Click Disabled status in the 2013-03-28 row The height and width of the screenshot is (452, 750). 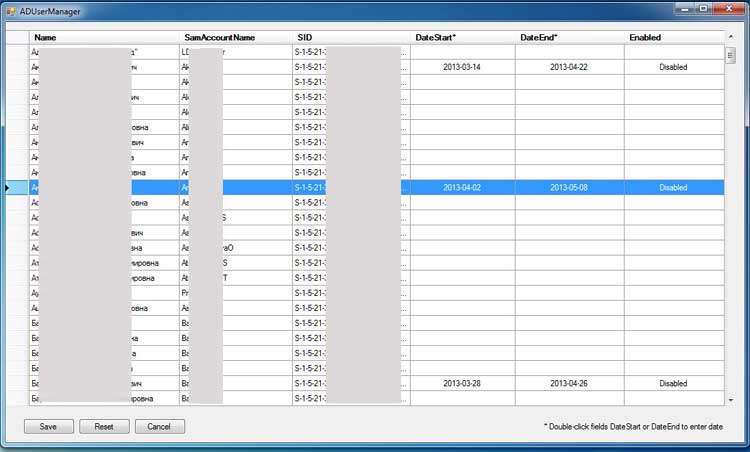click(672, 383)
